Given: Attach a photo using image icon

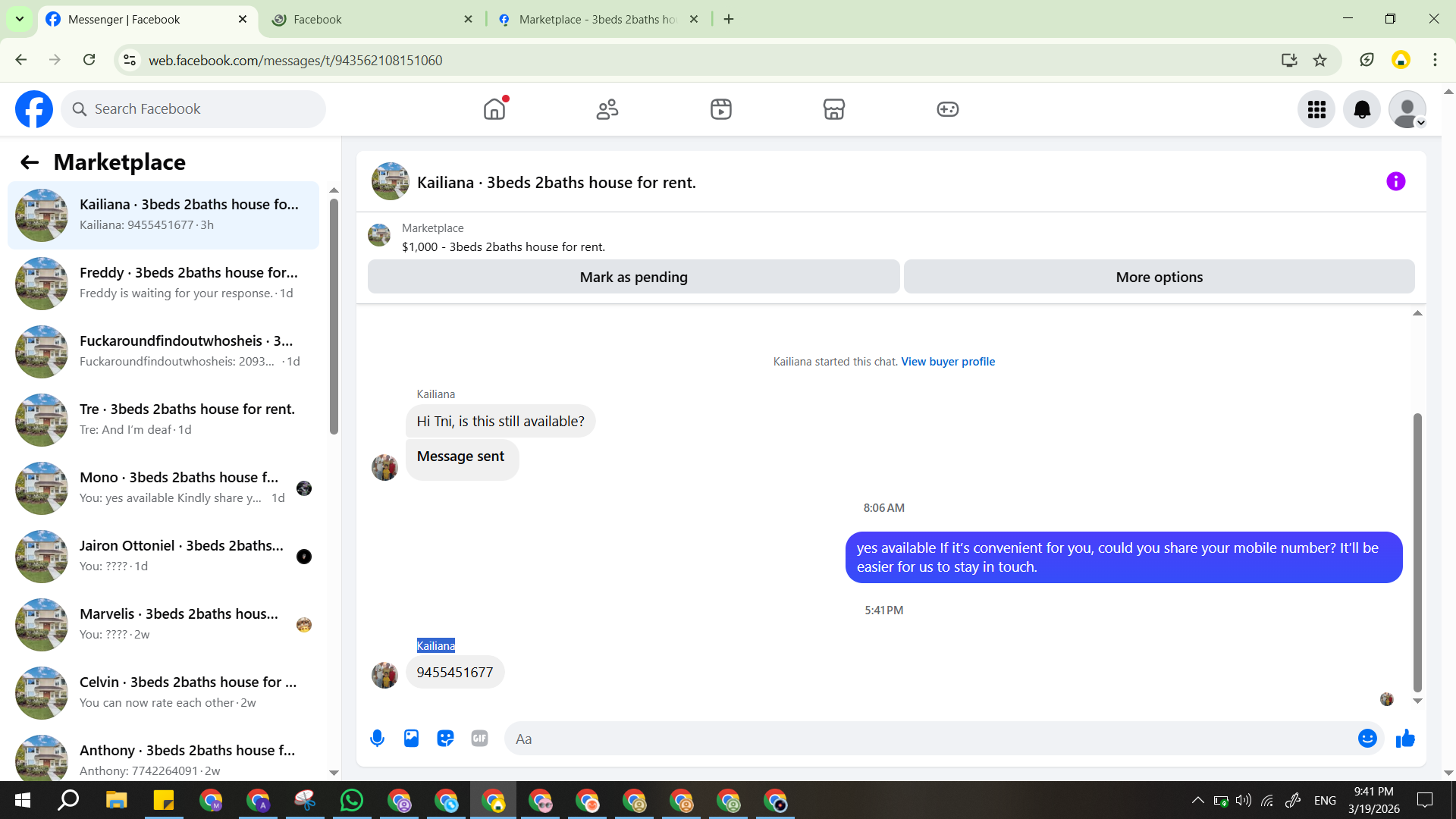Looking at the screenshot, I should tap(411, 739).
